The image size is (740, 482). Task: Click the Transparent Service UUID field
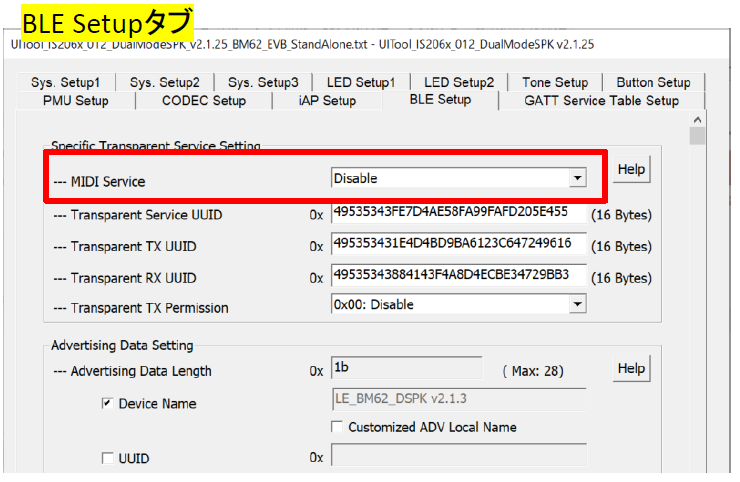[456, 213]
